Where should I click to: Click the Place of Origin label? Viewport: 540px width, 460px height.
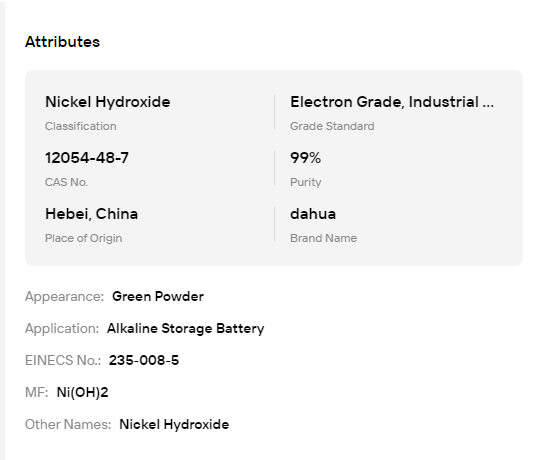click(83, 238)
